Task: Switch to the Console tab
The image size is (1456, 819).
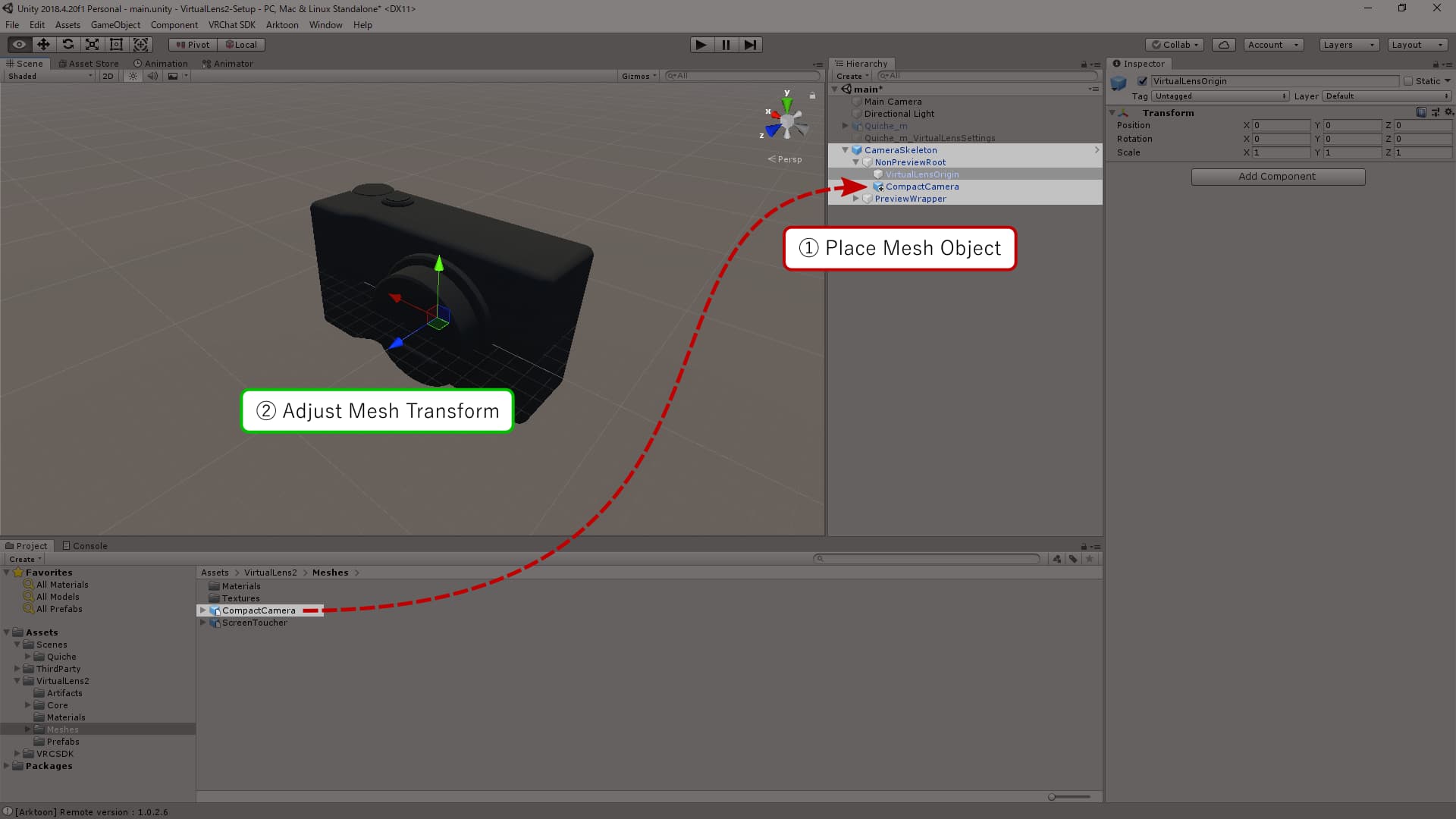Action: pos(85,546)
